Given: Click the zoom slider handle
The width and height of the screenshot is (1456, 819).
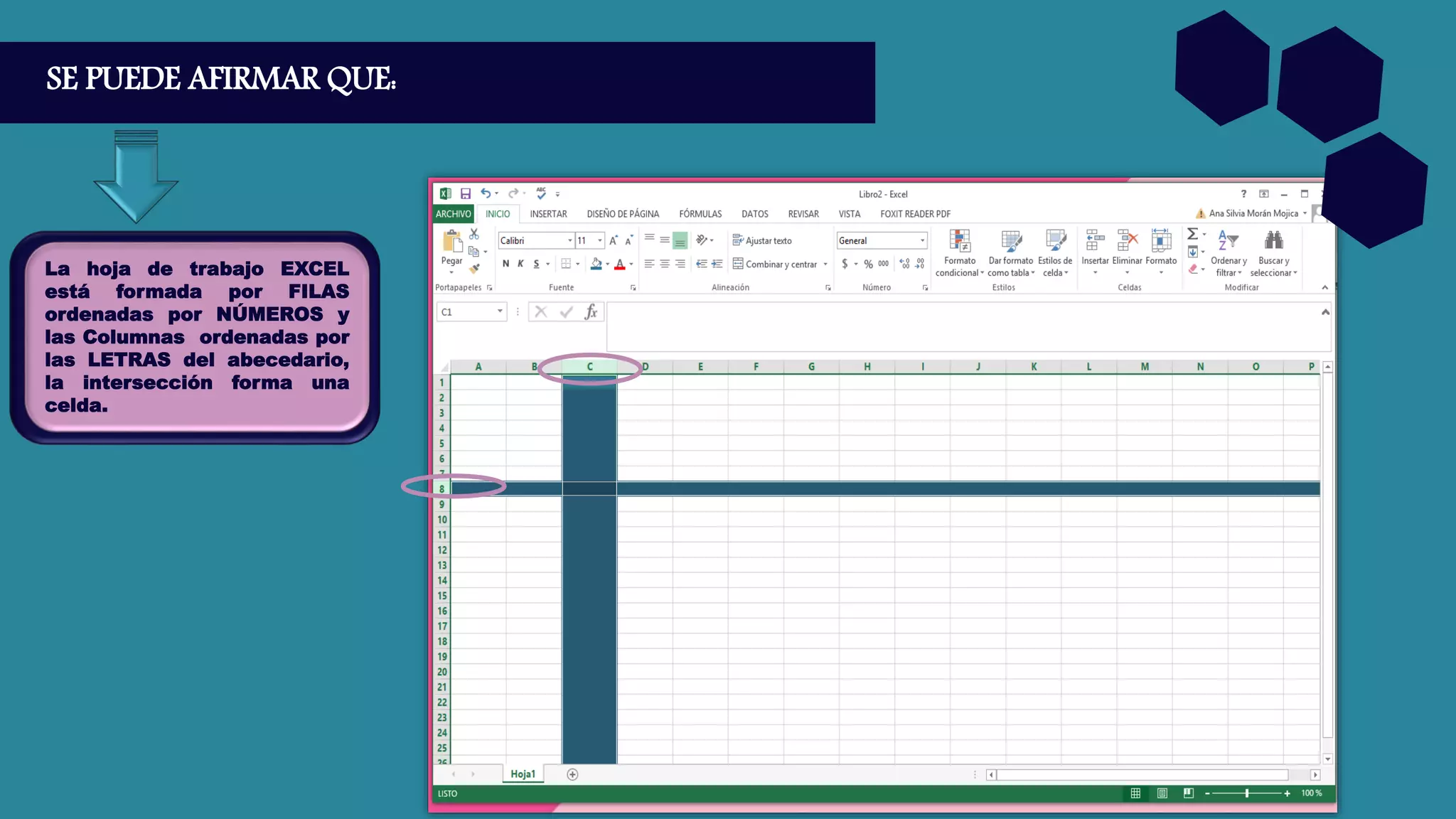Looking at the screenshot, I should (1247, 793).
